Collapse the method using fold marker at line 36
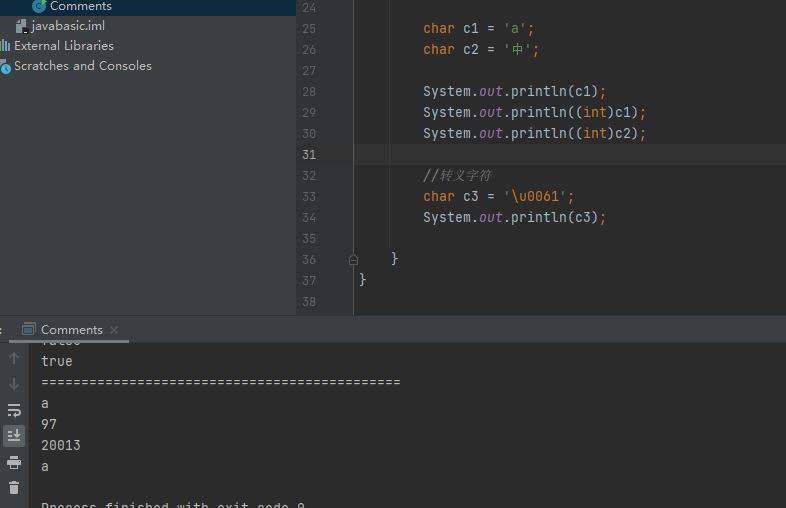786x508 pixels. click(x=353, y=259)
